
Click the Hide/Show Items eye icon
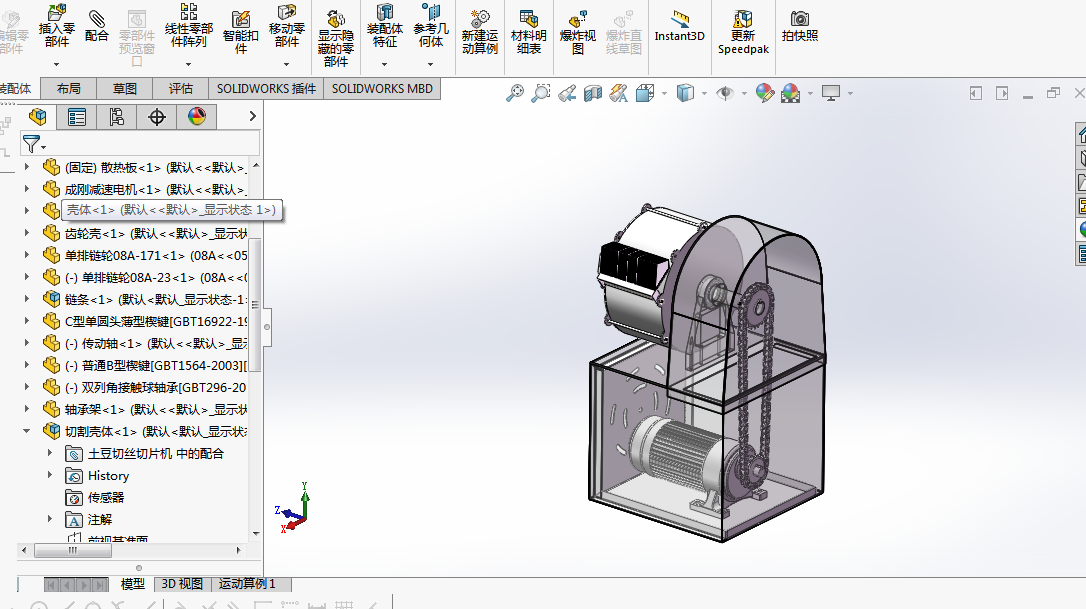[x=725, y=93]
